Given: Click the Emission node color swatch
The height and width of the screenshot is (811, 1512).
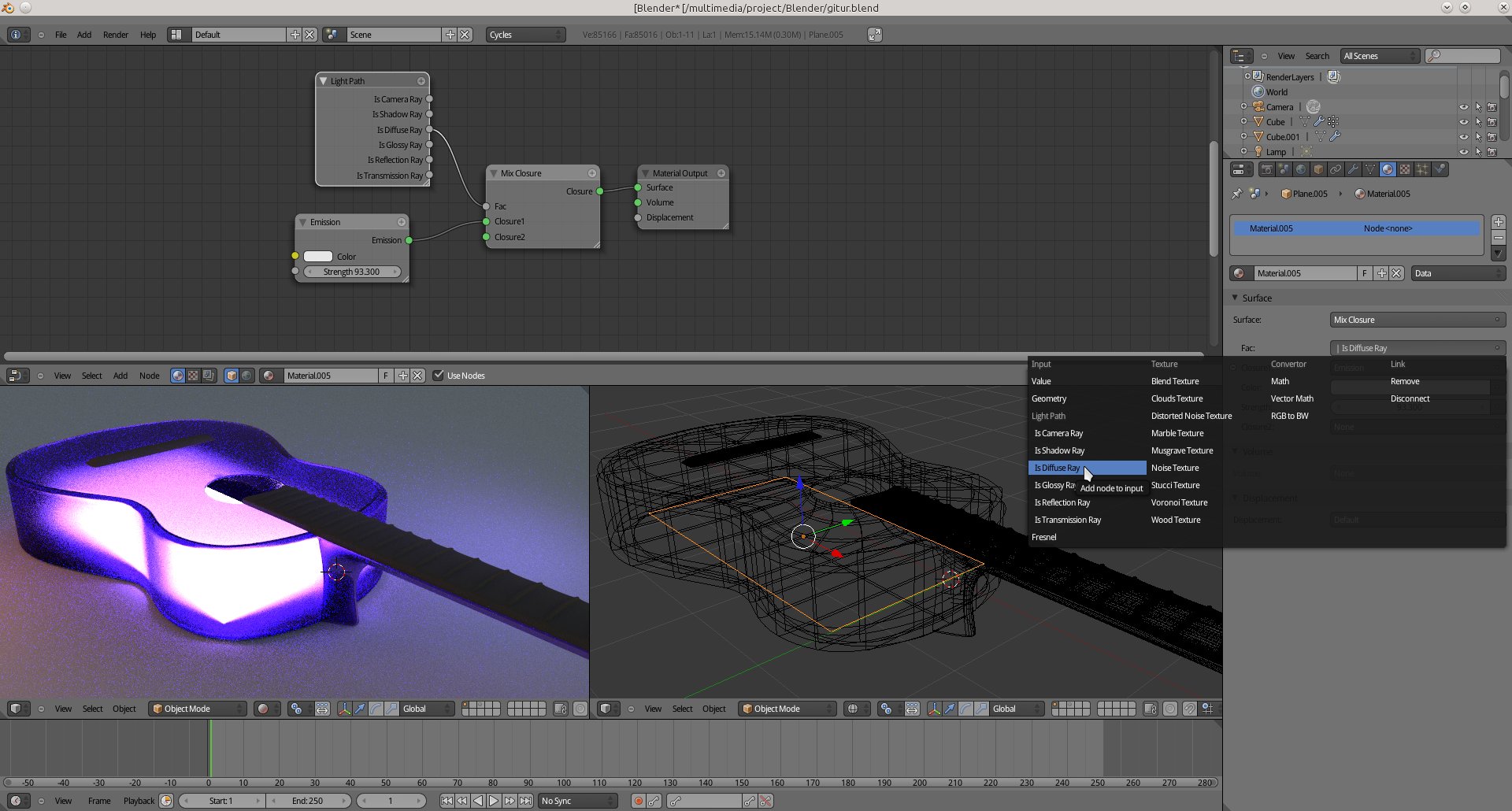Looking at the screenshot, I should point(318,257).
